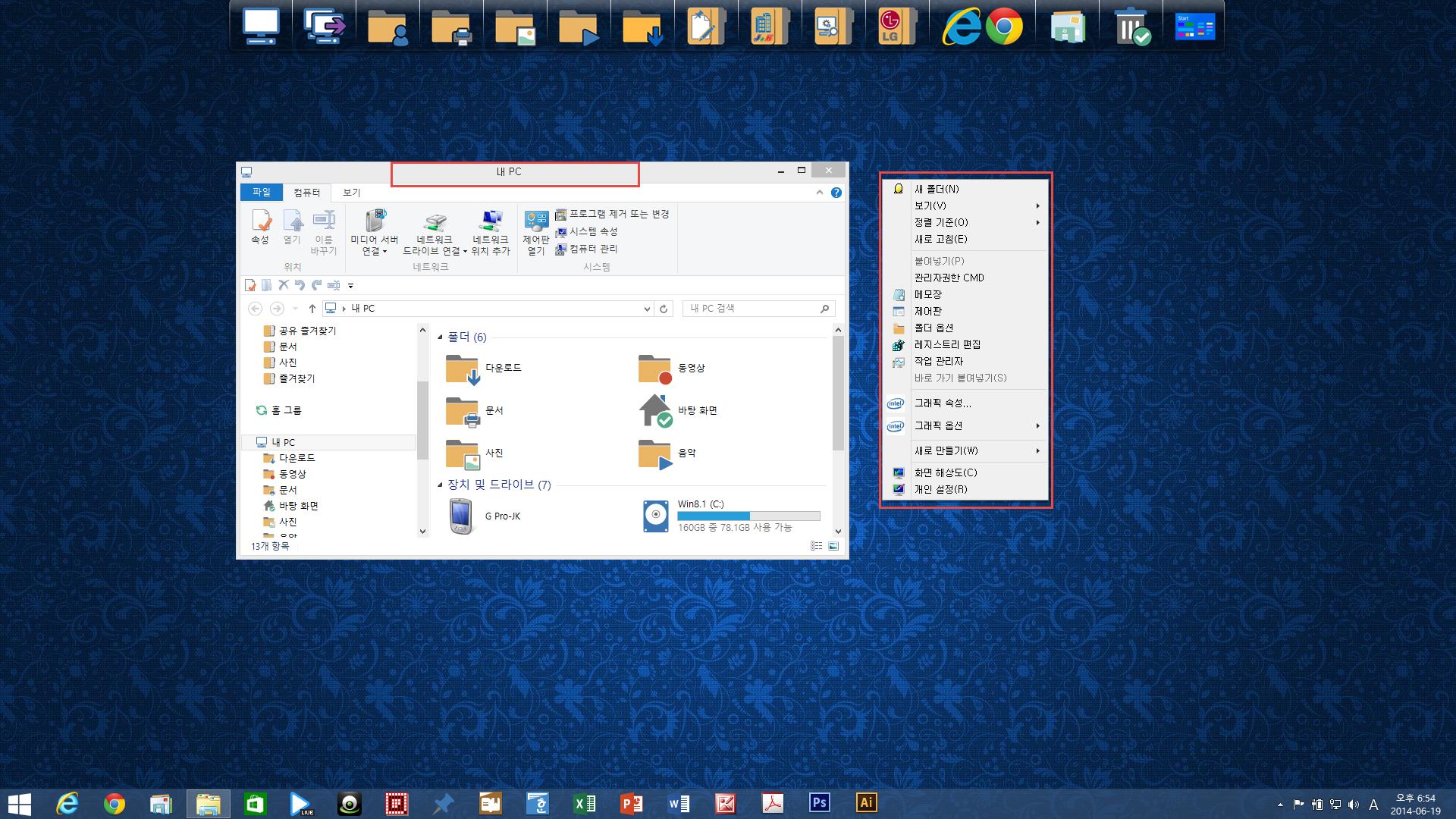Open the explorer help question icon
This screenshot has width=1456, height=819.
[x=836, y=193]
